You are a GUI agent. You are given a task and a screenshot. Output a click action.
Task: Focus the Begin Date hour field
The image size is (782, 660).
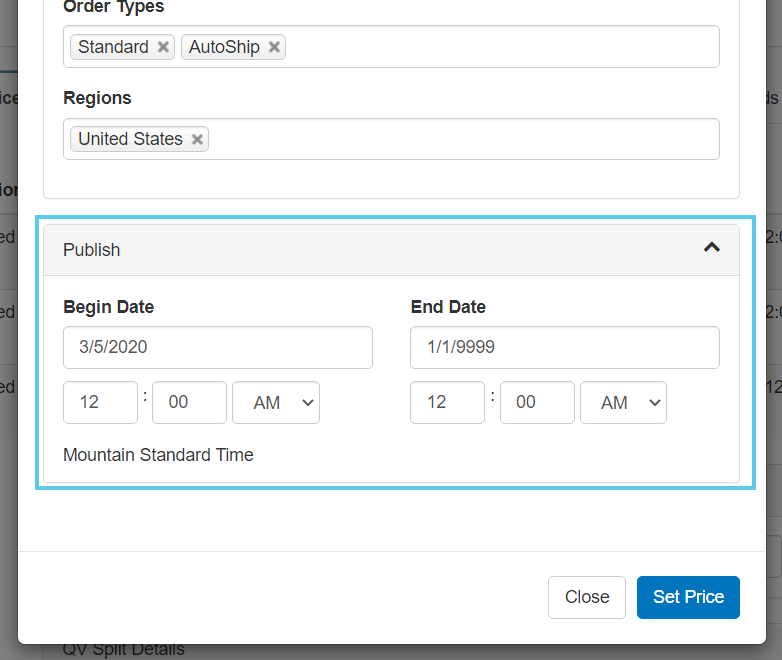[x=100, y=403]
